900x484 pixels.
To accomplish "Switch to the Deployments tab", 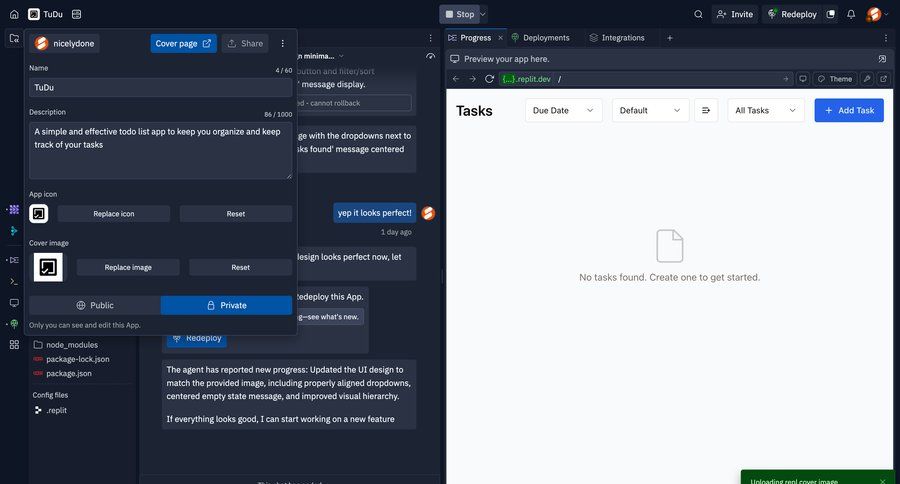I will click(x=540, y=38).
